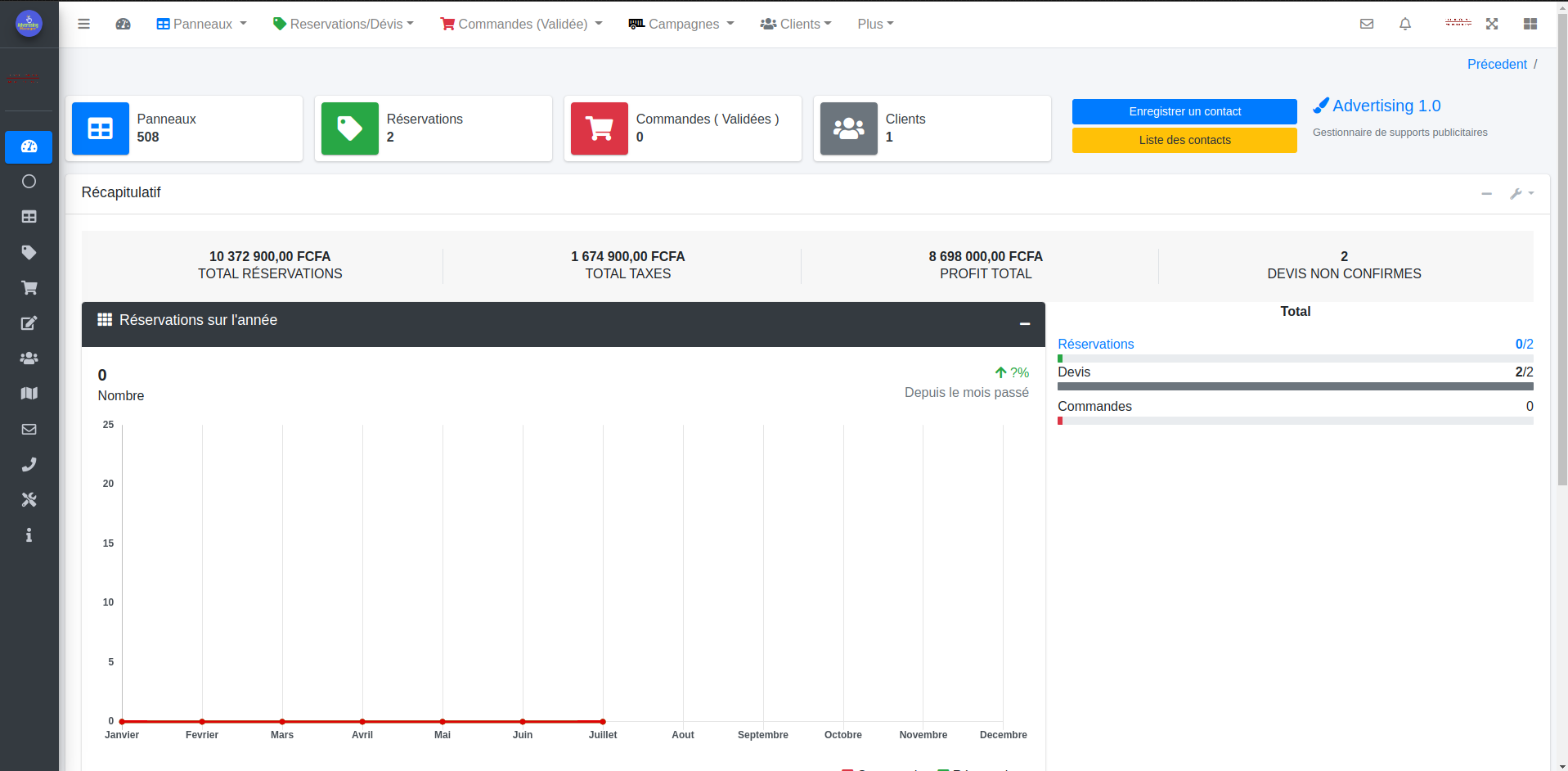This screenshot has height=771, width=1568.
Task: Select the active dashboard sidebar icon
Action: click(x=29, y=147)
